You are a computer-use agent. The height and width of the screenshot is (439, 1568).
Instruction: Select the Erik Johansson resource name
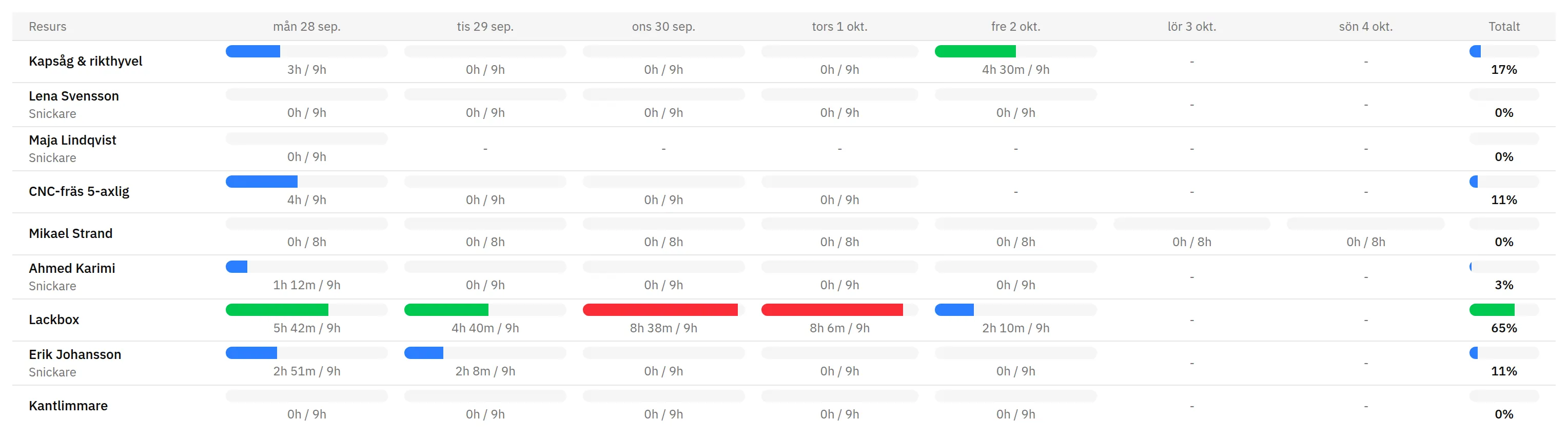click(x=75, y=354)
